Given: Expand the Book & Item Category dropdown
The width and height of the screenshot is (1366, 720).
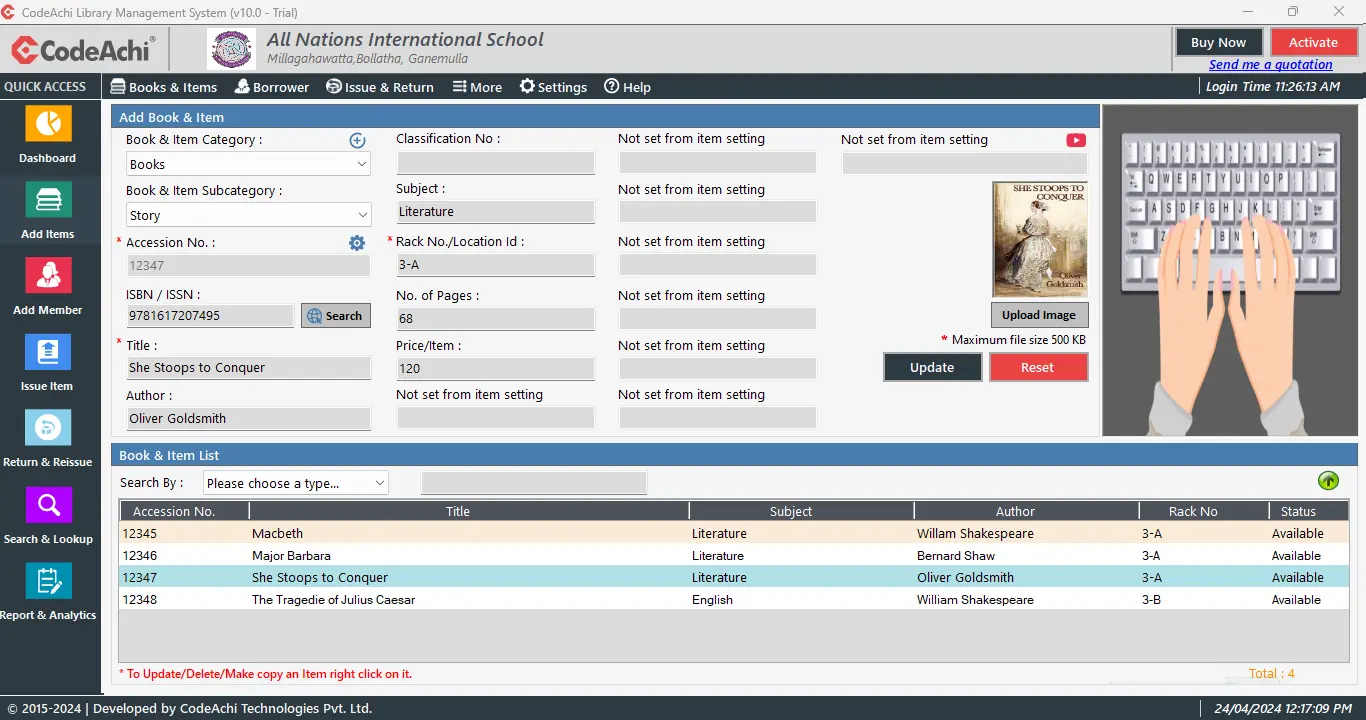Looking at the screenshot, I should pos(248,164).
